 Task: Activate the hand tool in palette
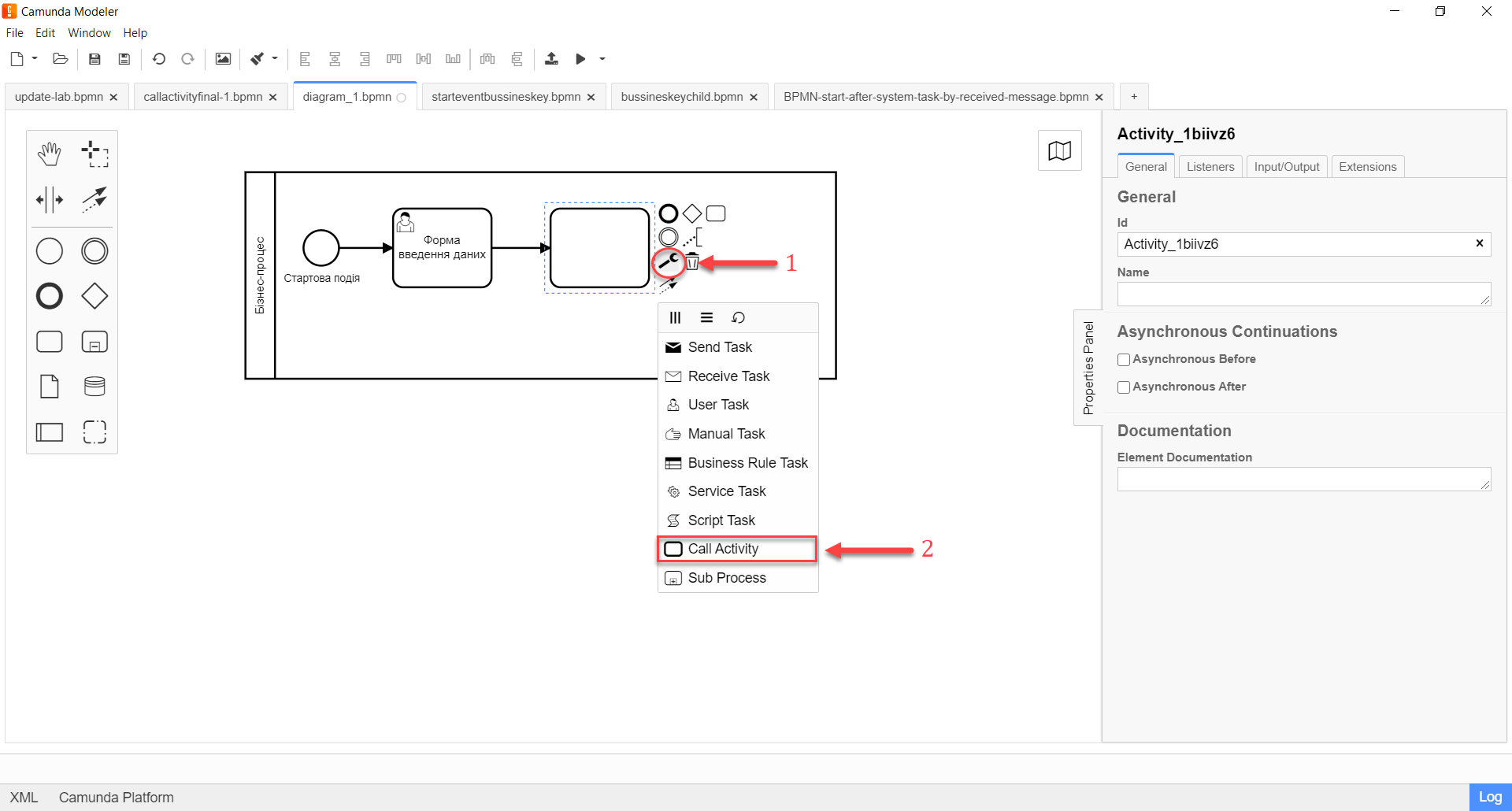click(x=50, y=154)
